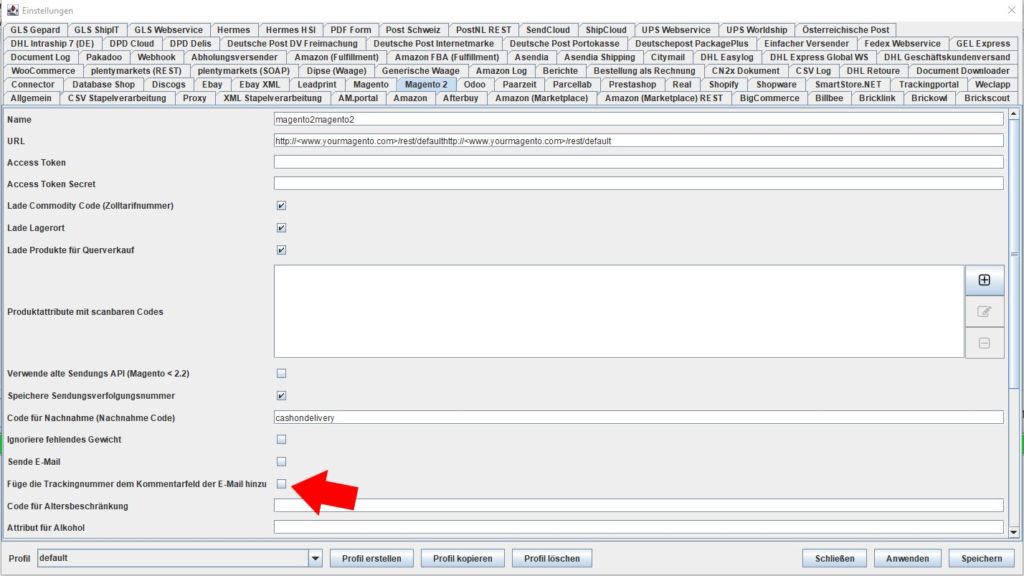Click the Name input field
This screenshot has width=1024, height=576.
pos(639,120)
